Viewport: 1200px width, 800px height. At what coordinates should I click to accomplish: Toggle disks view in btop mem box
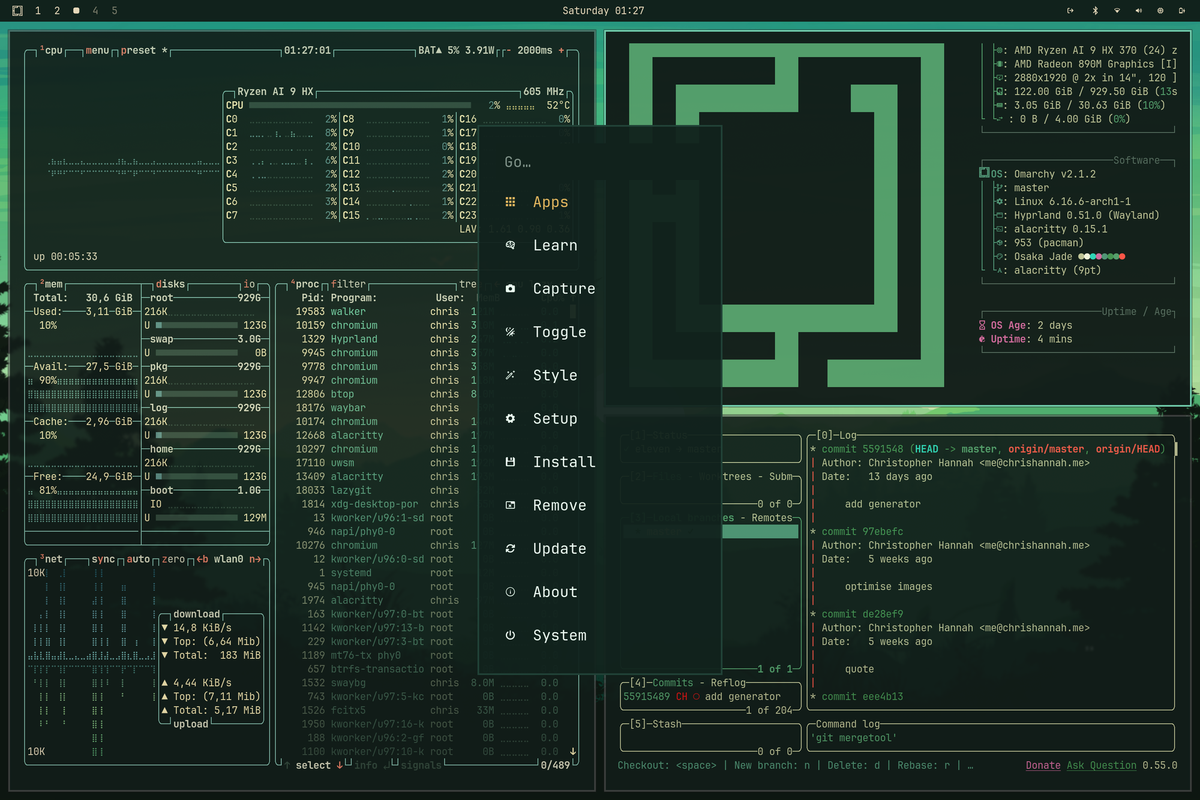(172, 284)
